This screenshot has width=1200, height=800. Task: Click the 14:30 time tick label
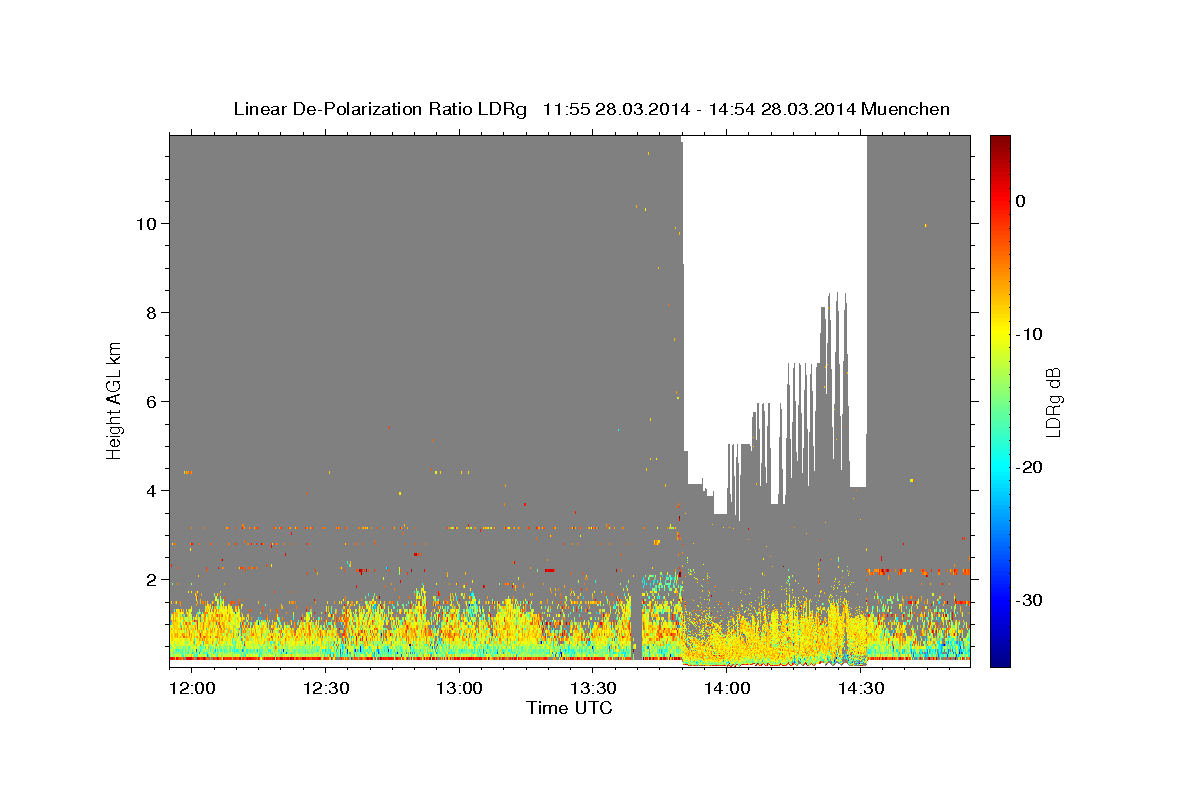coord(861,689)
